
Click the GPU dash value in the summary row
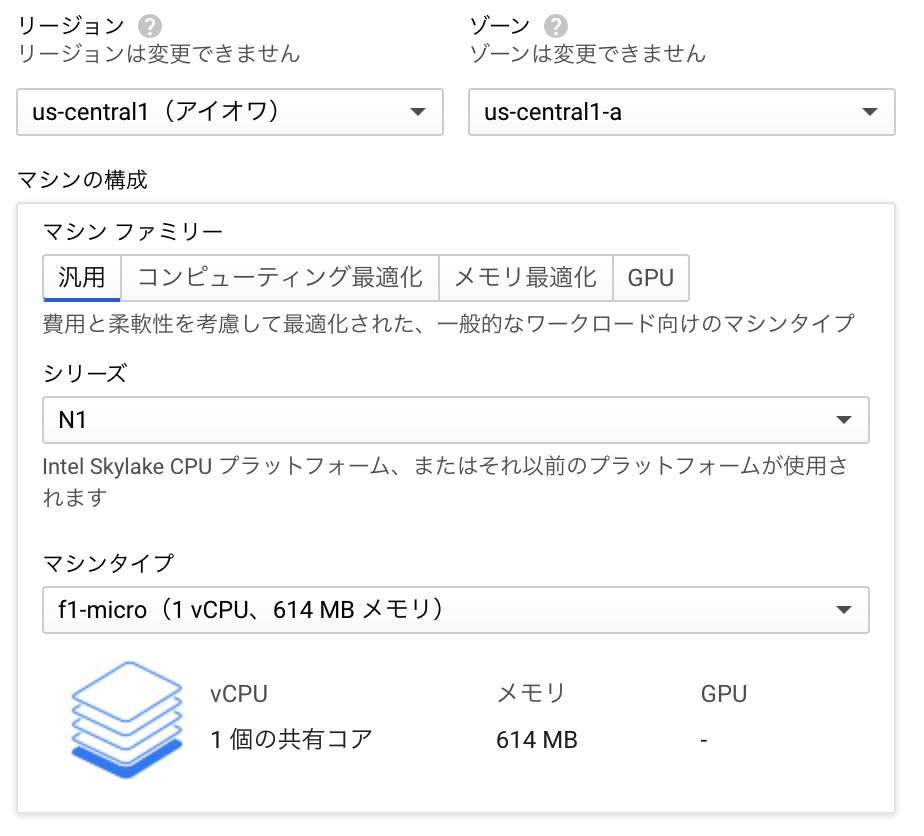[x=703, y=740]
